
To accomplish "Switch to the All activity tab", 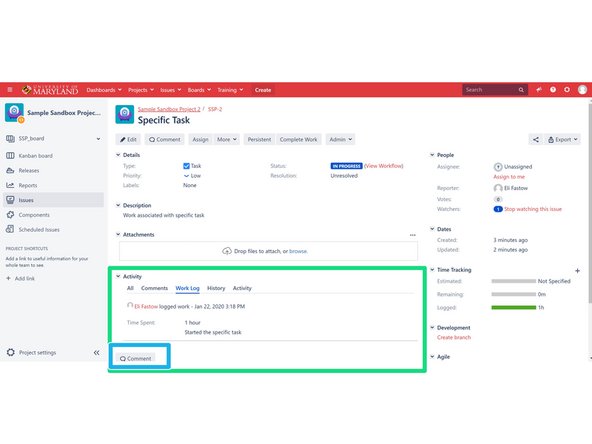I will [x=130, y=288].
